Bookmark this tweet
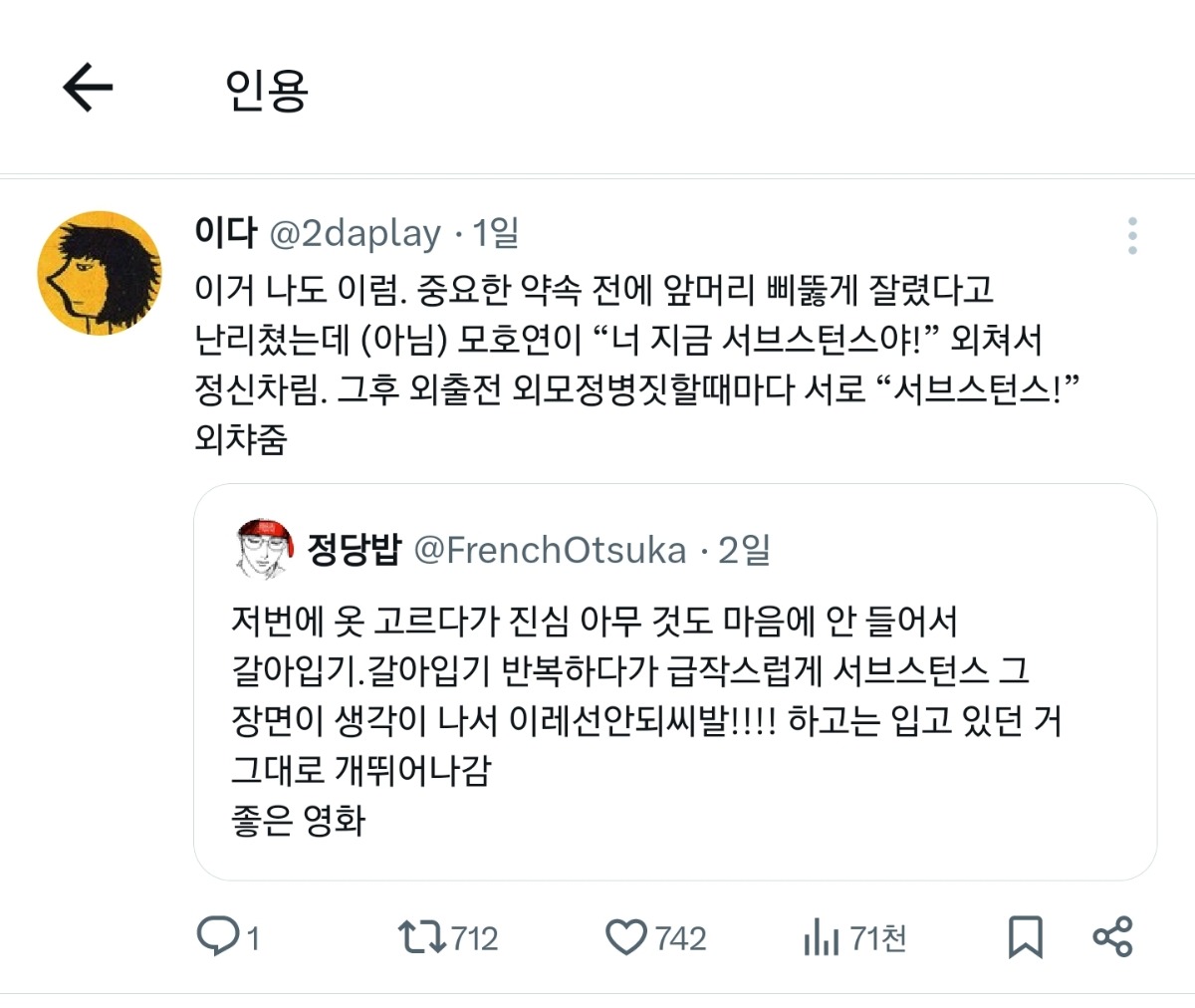 coord(1026,937)
